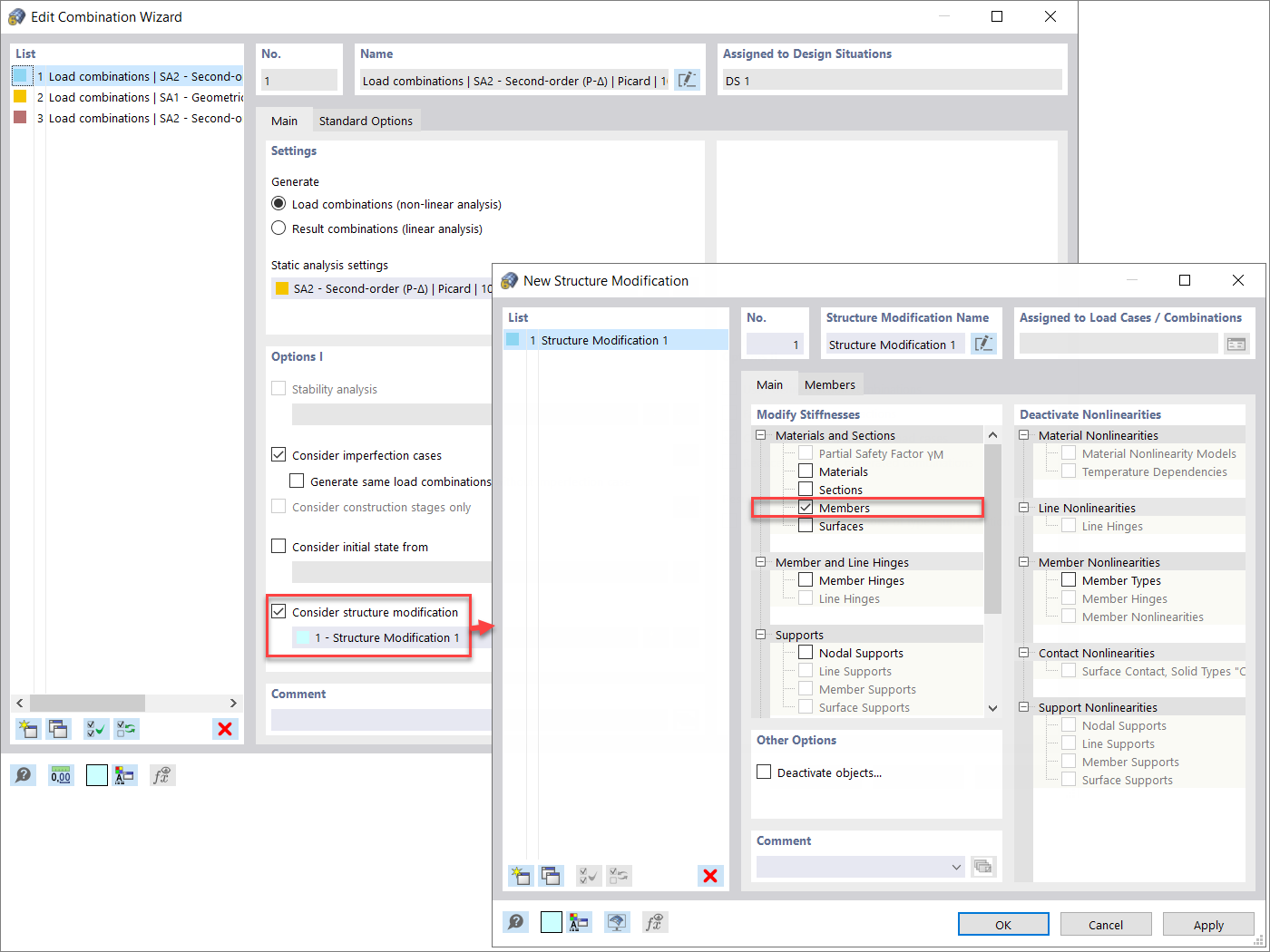Check the Sections stiffness checkbox
The height and width of the screenshot is (952, 1270).
tap(806, 489)
